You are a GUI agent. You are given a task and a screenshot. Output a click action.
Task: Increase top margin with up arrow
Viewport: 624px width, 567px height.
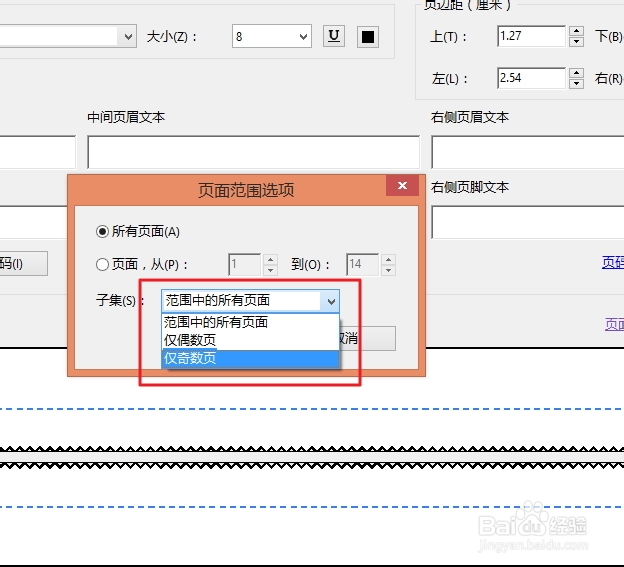pyautogui.click(x=576, y=31)
